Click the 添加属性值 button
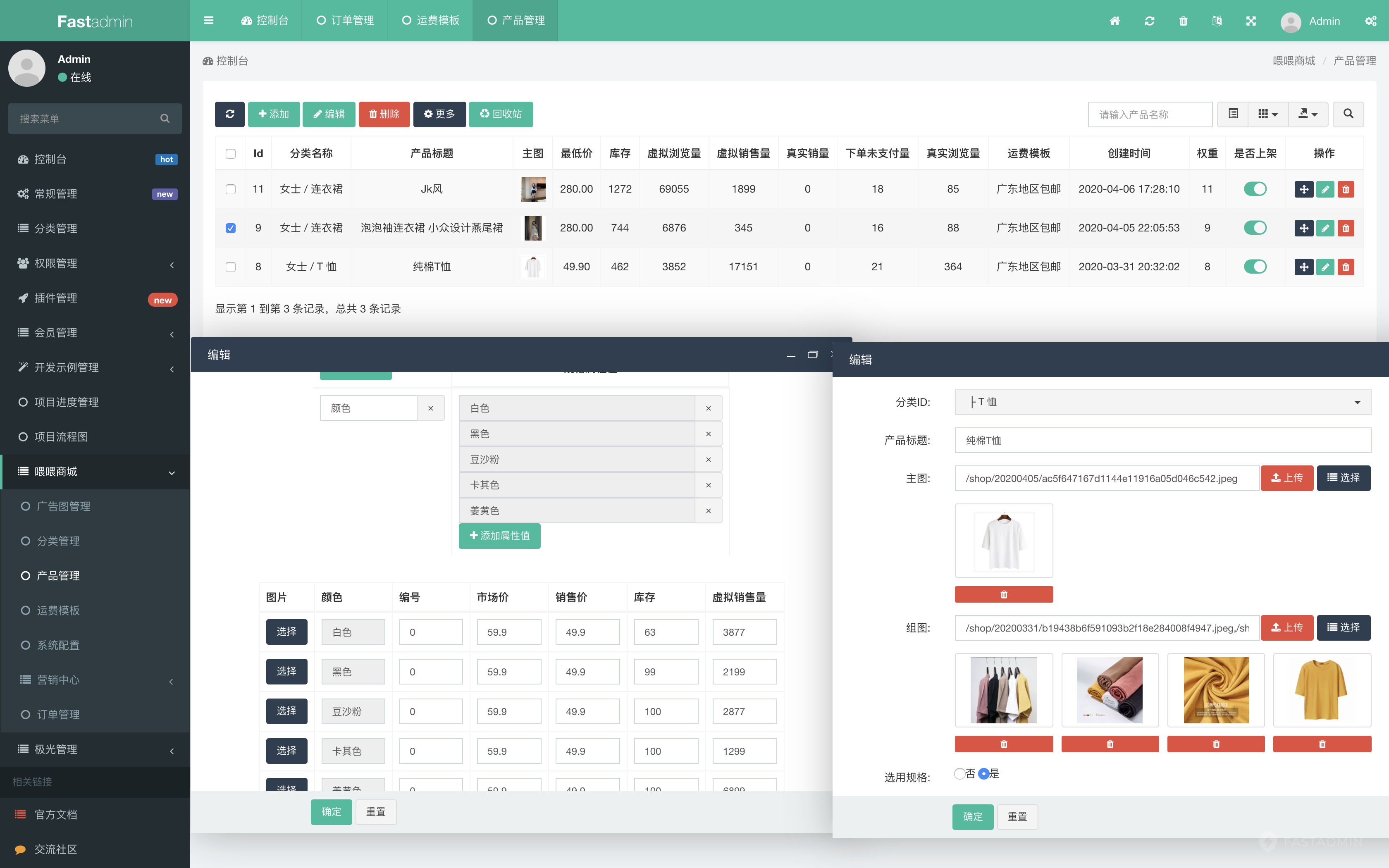 (499, 536)
